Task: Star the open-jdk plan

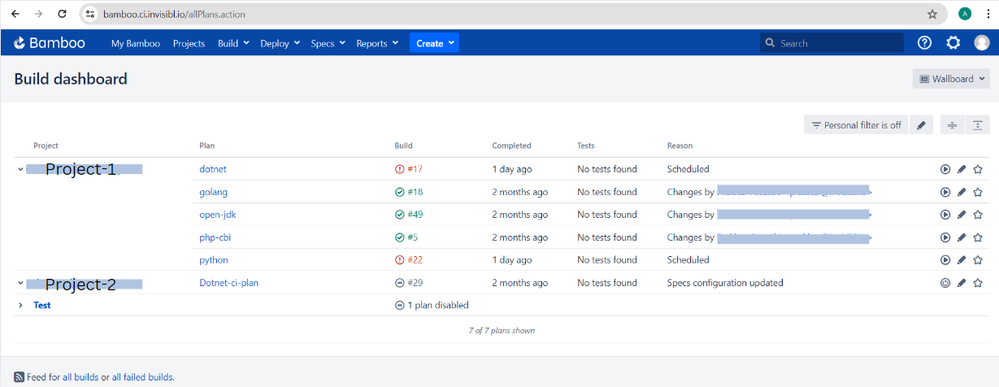Action: (978, 215)
